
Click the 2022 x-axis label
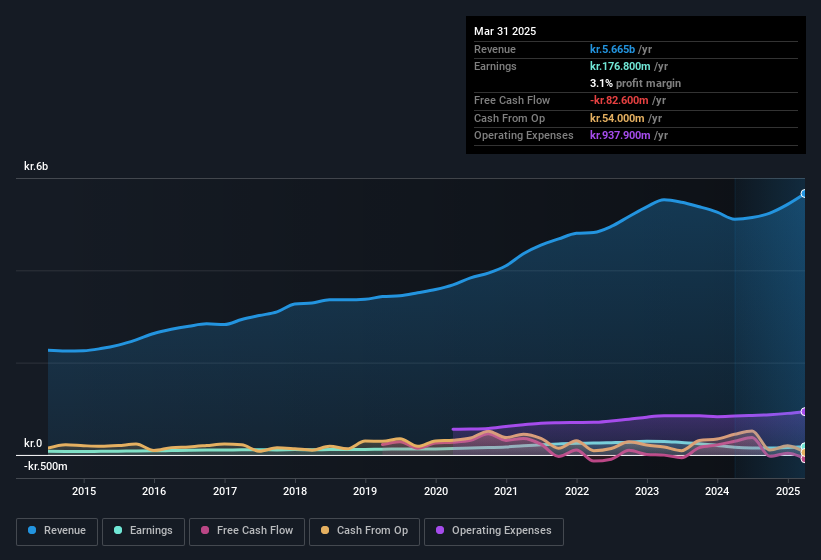(576, 491)
